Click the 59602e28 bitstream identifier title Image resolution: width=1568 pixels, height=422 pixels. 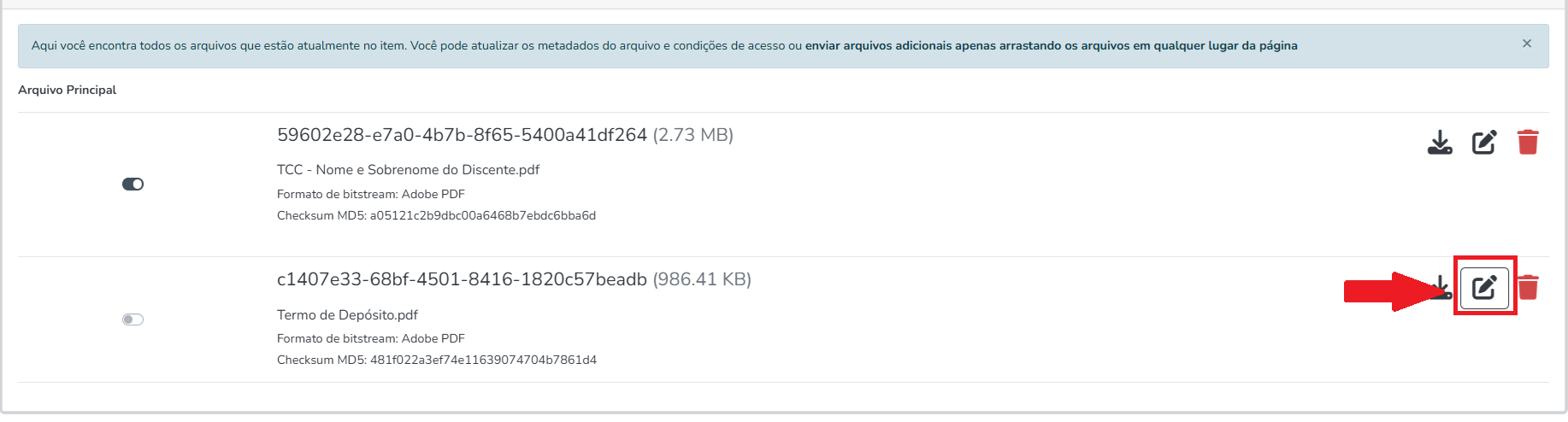pos(462,135)
